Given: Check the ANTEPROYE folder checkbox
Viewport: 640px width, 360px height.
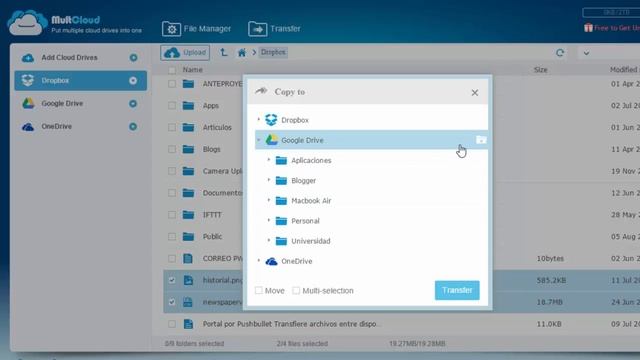Looking at the screenshot, I should click(x=172, y=84).
